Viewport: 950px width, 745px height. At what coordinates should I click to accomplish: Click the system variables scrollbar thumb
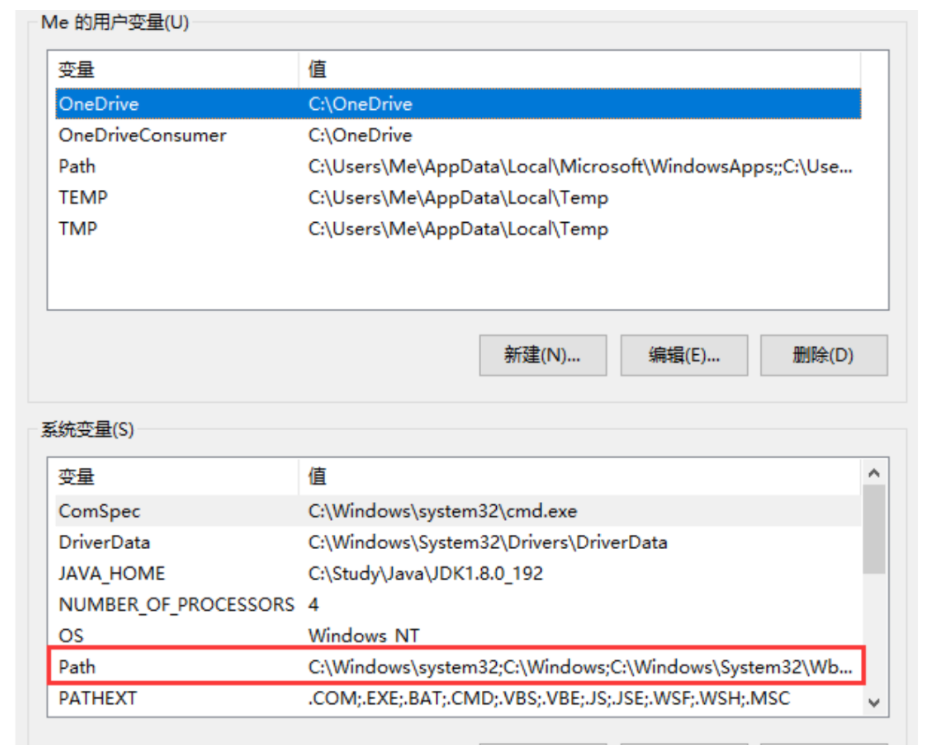(874, 529)
